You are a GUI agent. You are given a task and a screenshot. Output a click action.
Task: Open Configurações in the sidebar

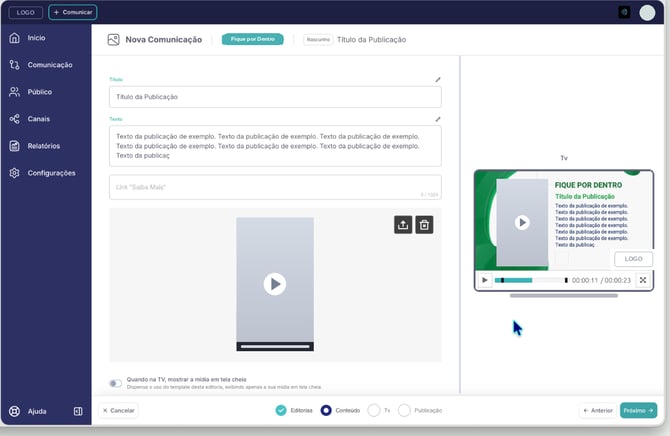tap(42, 173)
